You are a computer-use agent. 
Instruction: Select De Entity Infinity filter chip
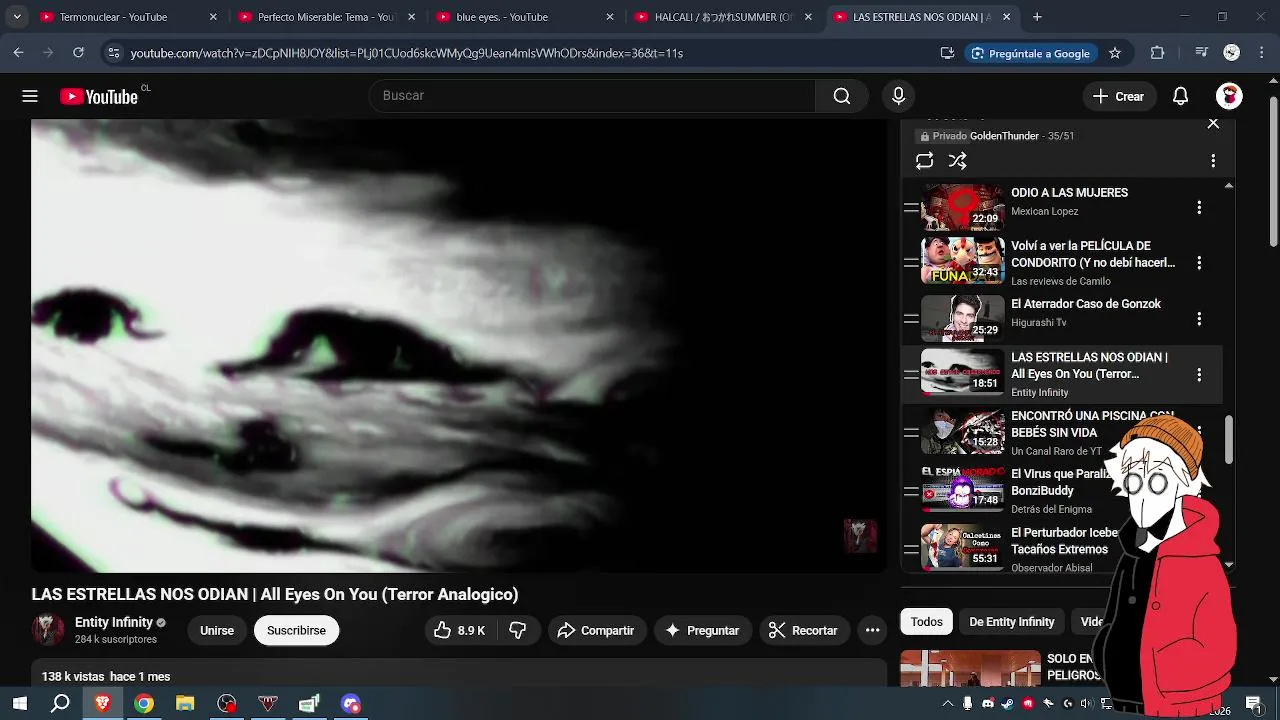click(x=1011, y=622)
